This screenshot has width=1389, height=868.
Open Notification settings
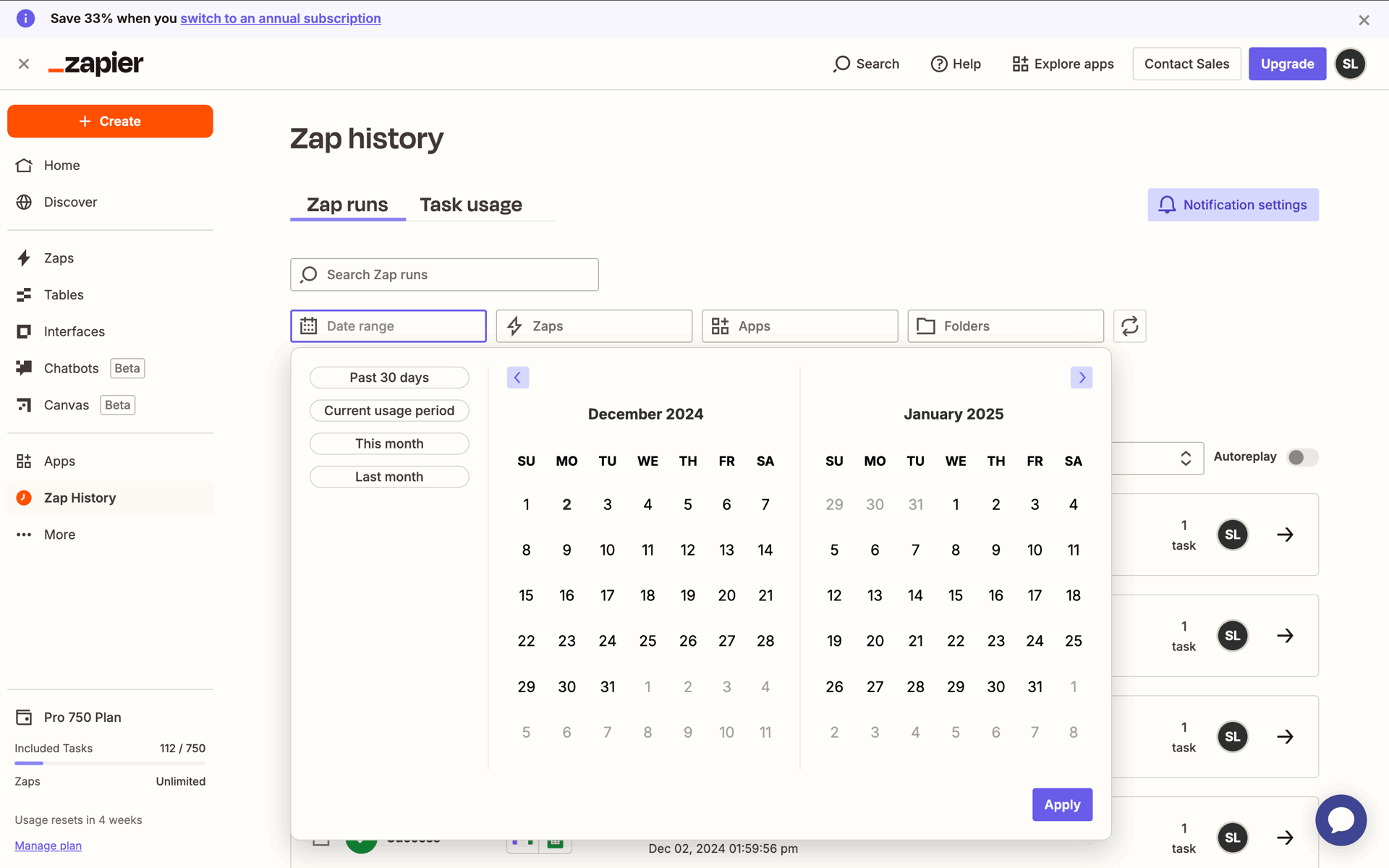(1233, 205)
